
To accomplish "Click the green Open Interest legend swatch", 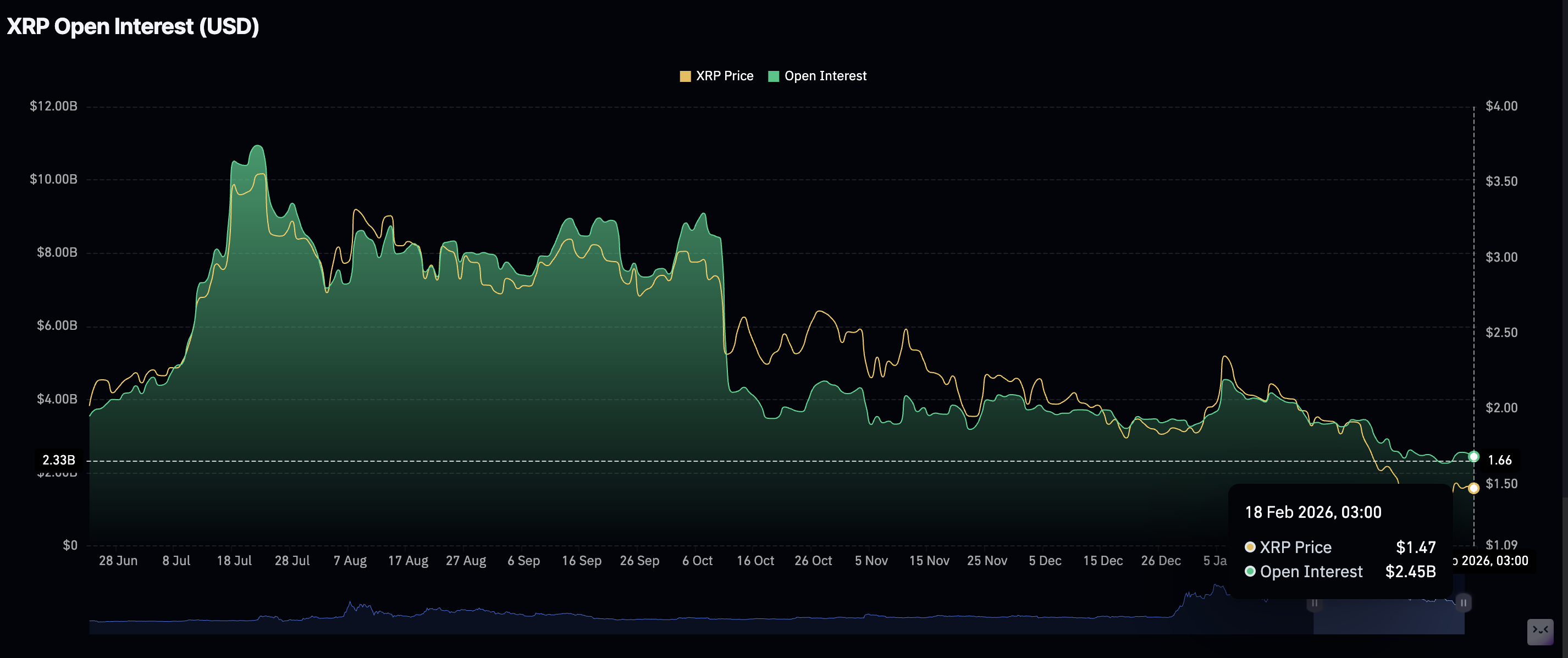I will point(774,76).
